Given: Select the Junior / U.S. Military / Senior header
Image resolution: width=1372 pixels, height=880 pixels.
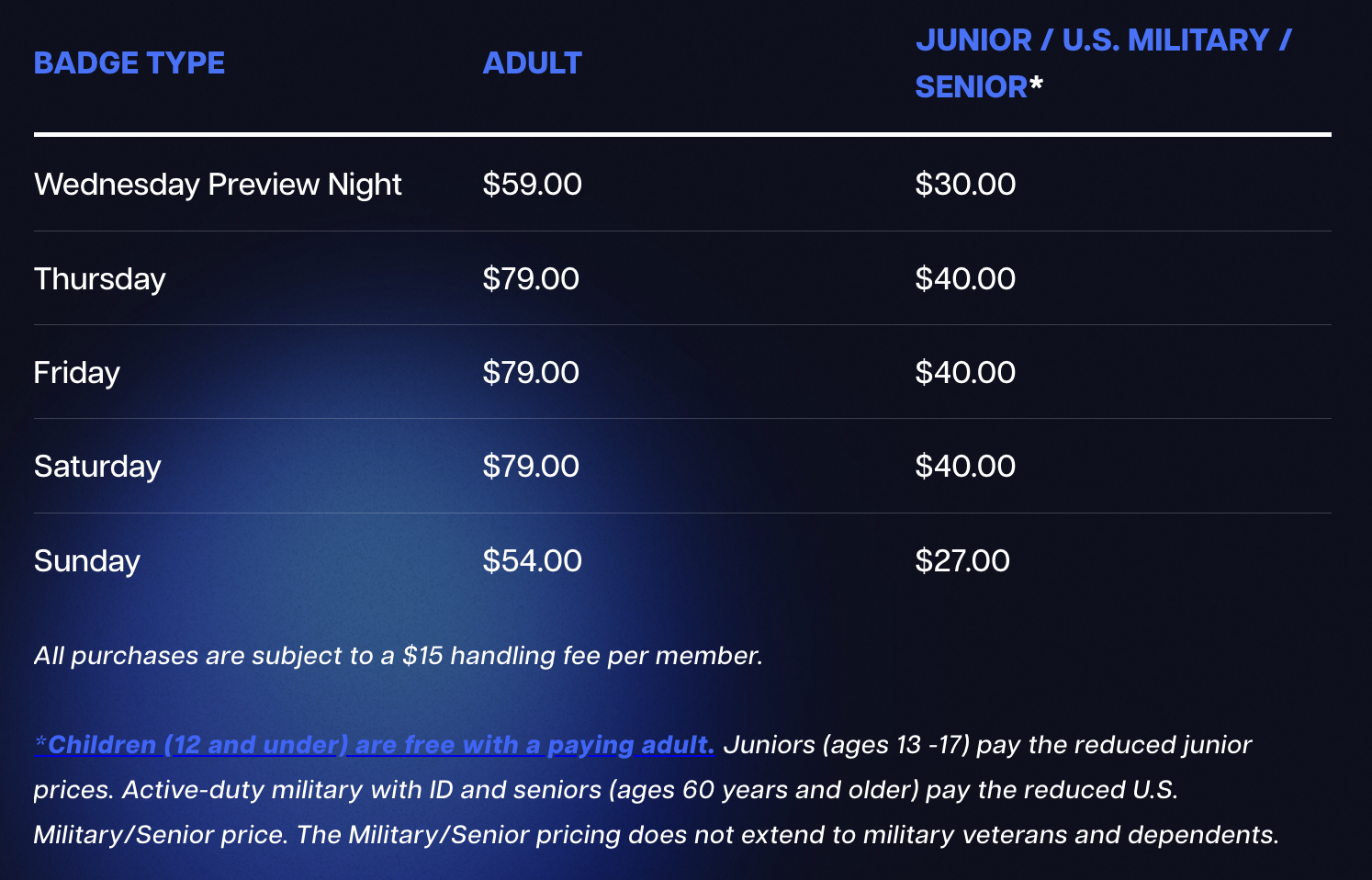Looking at the screenshot, I should coord(1103,63).
